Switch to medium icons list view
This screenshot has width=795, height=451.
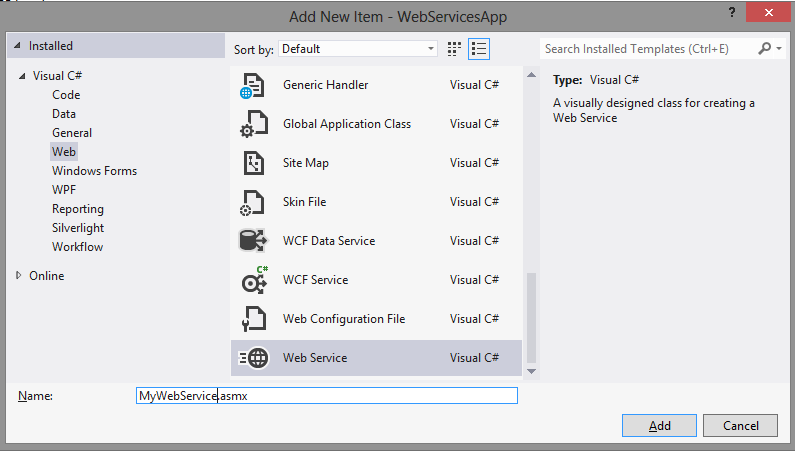click(479, 49)
